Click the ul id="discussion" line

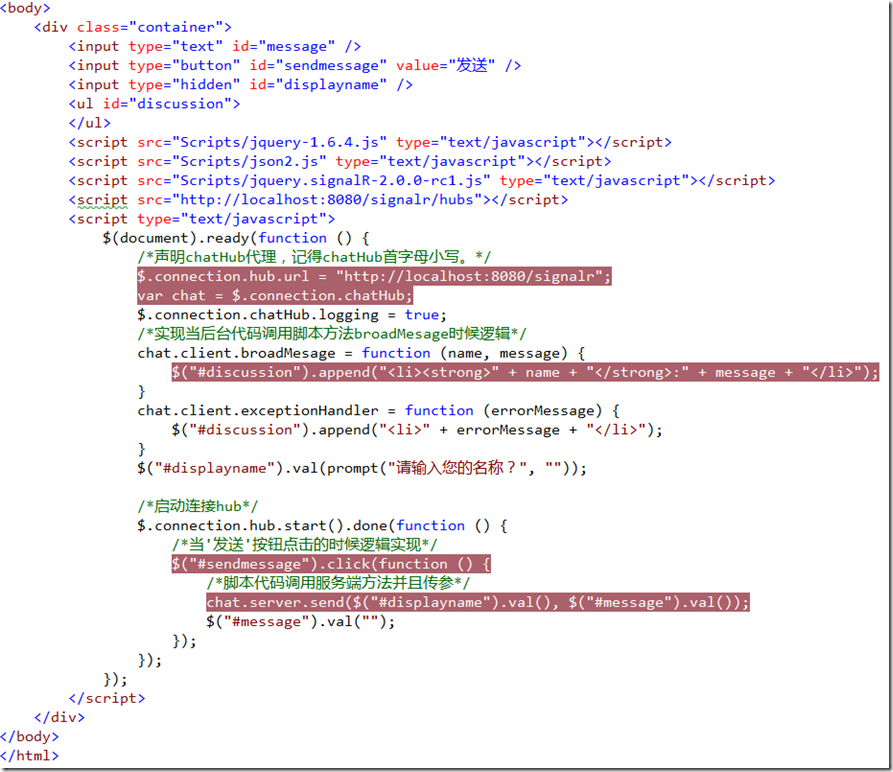tap(154, 104)
